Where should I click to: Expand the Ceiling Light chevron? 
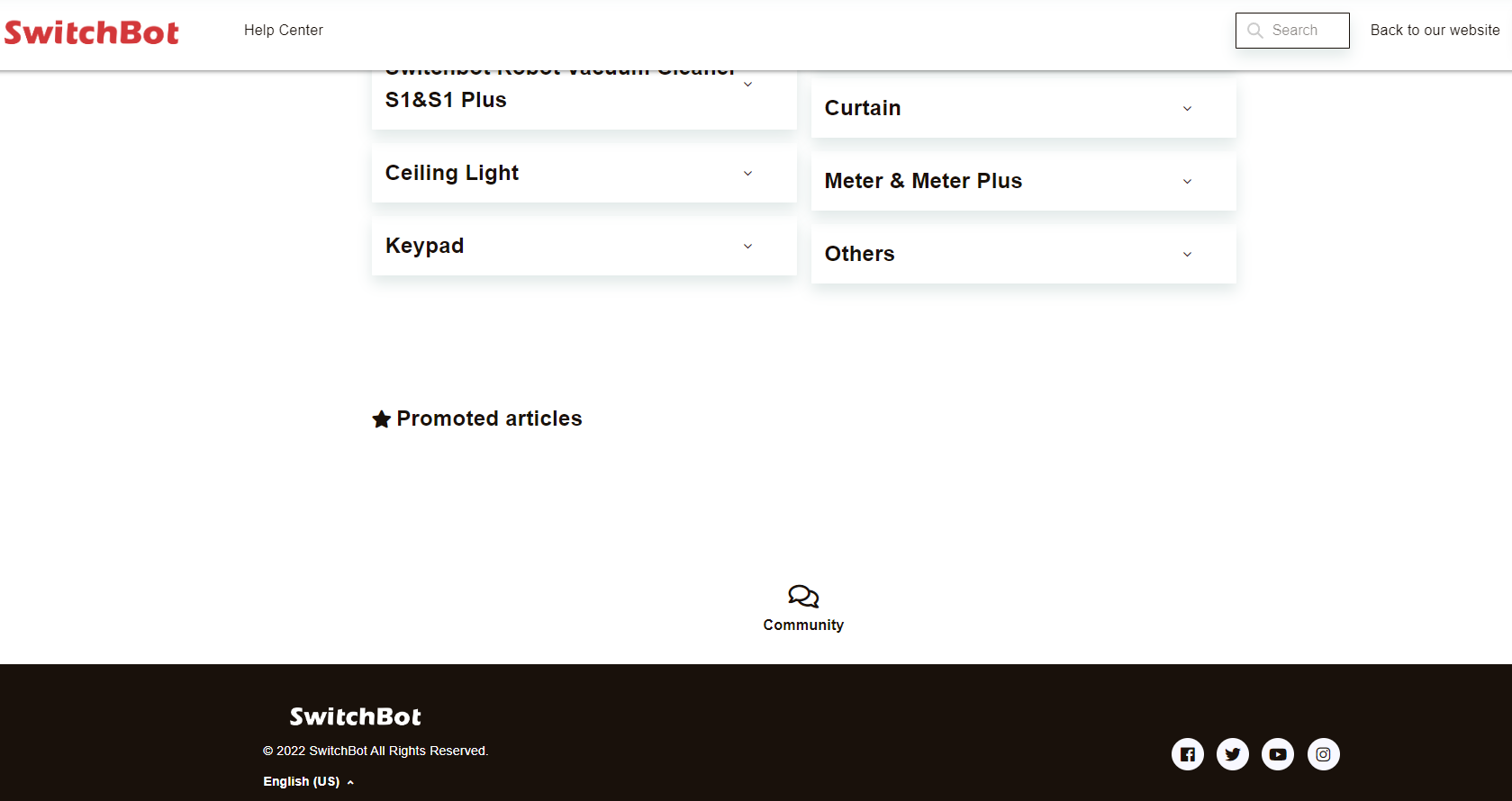(747, 174)
